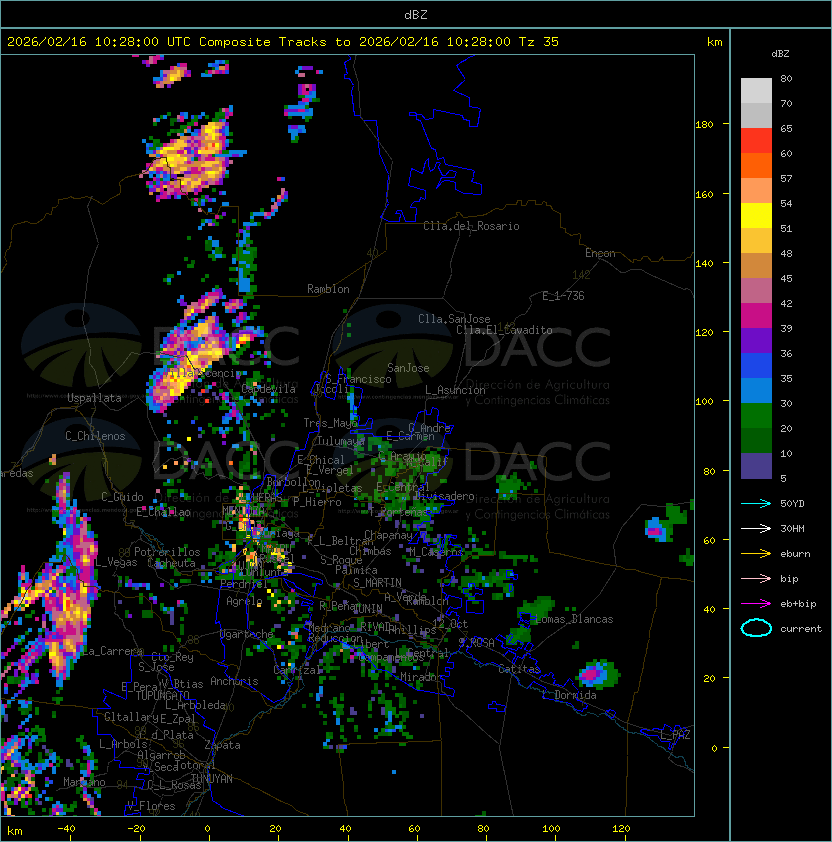The width and height of the screenshot is (832, 842).
Task: Click the 'Zapata' map label
Action: click(222, 745)
